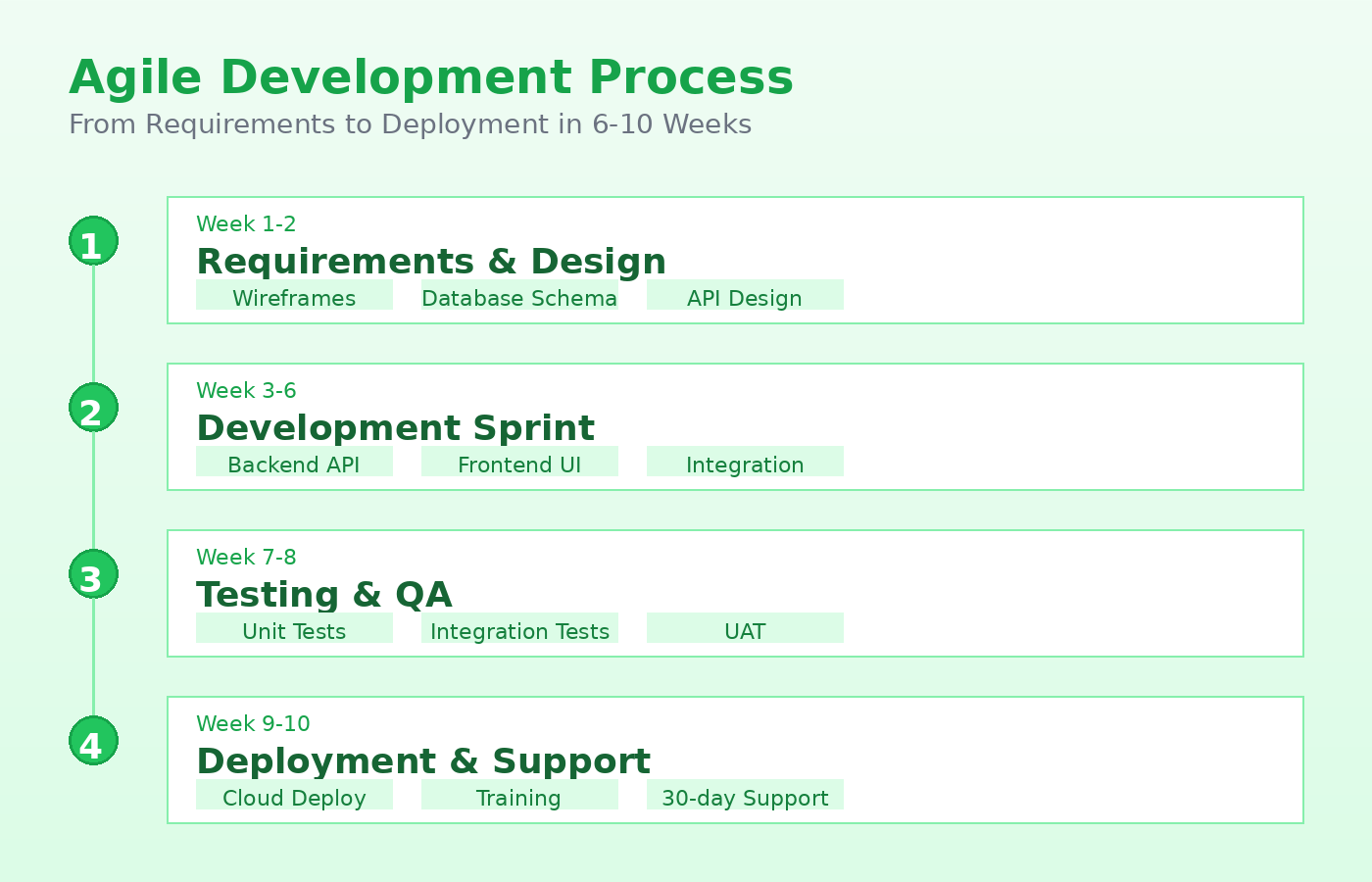Click the Frontend UI tag
The width and height of the screenshot is (1372, 882).
519,463
